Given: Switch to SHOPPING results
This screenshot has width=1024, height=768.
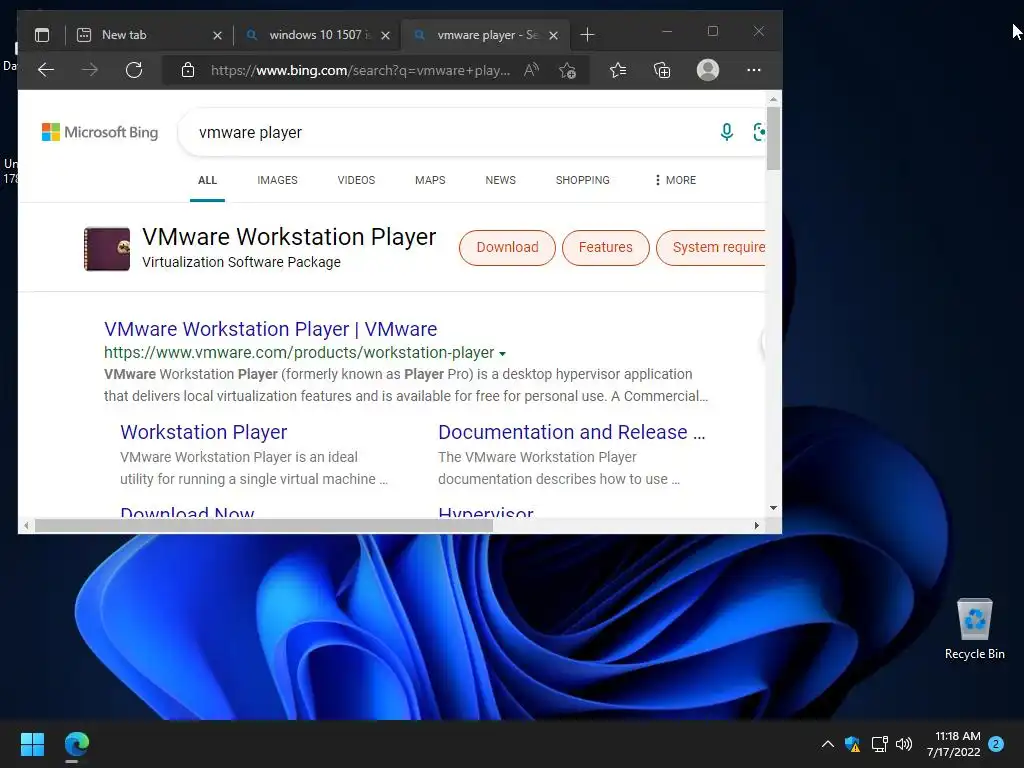Looking at the screenshot, I should coord(583,180).
